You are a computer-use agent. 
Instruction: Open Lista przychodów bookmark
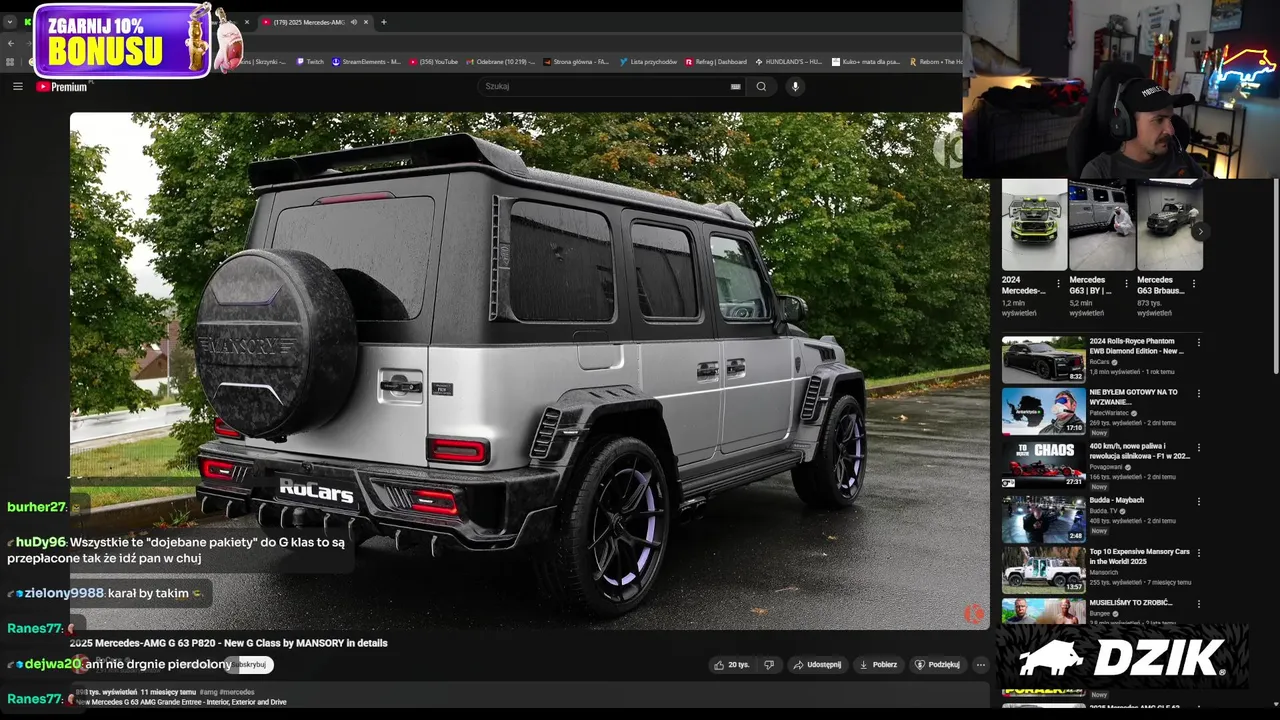pos(648,62)
